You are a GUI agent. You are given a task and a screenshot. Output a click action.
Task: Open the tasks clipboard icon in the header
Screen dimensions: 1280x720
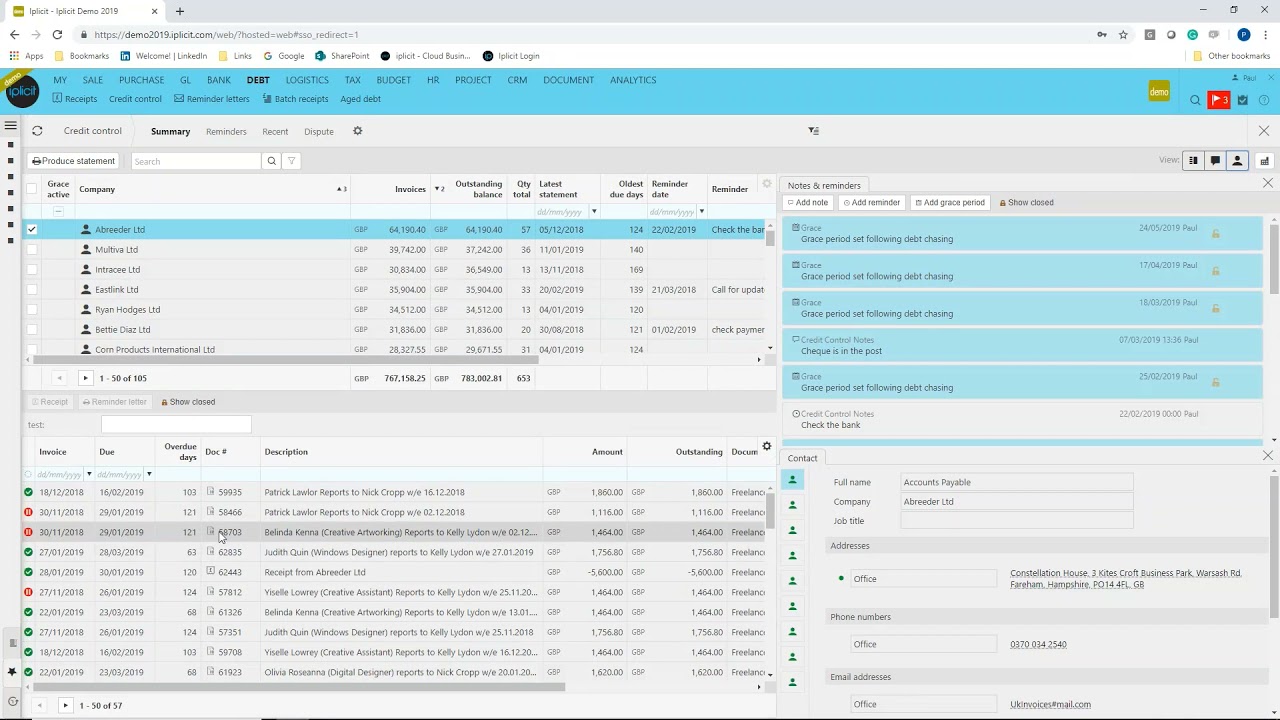pos(1242,100)
